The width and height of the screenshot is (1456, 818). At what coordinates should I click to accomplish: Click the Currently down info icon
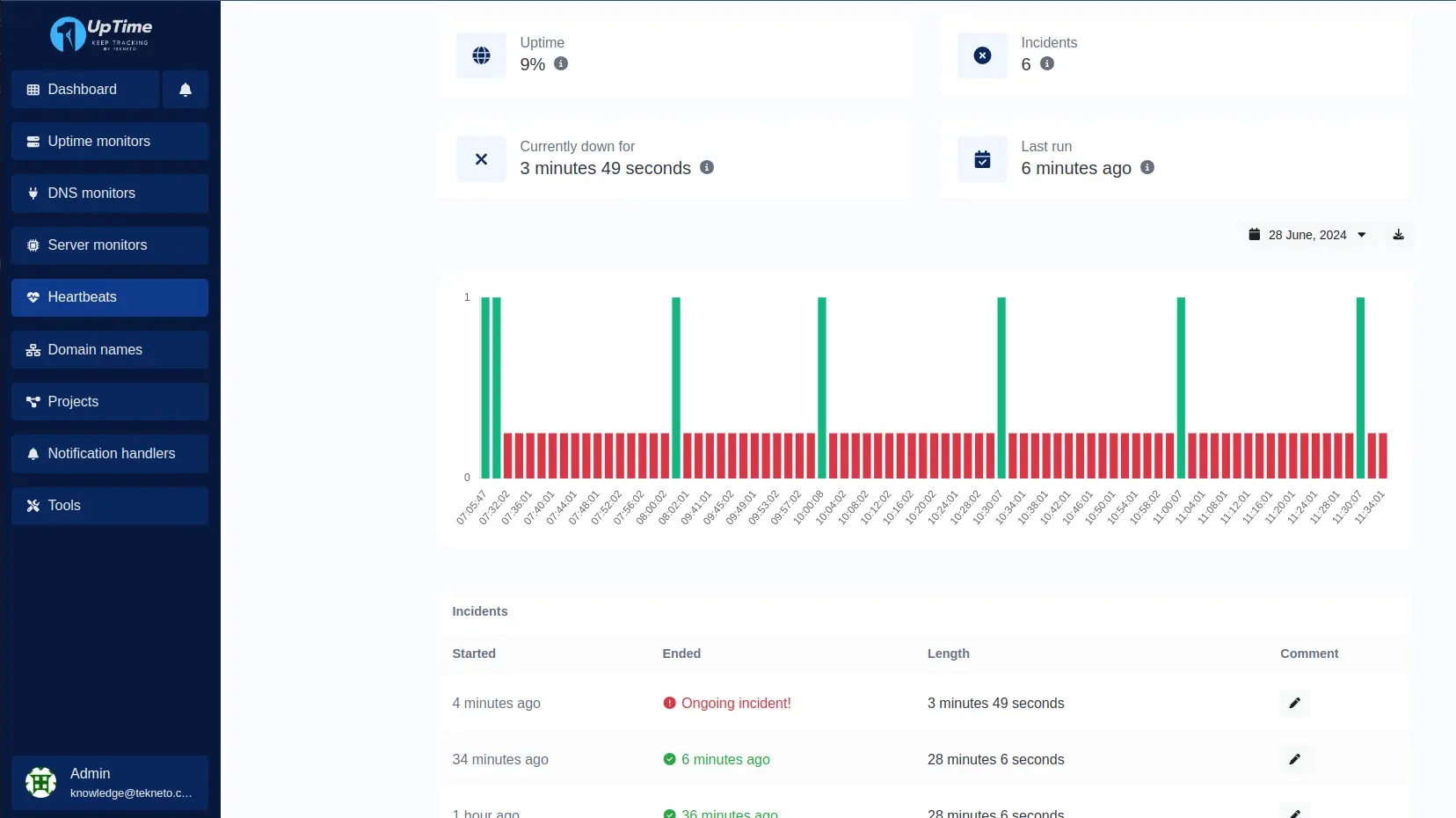click(708, 167)
